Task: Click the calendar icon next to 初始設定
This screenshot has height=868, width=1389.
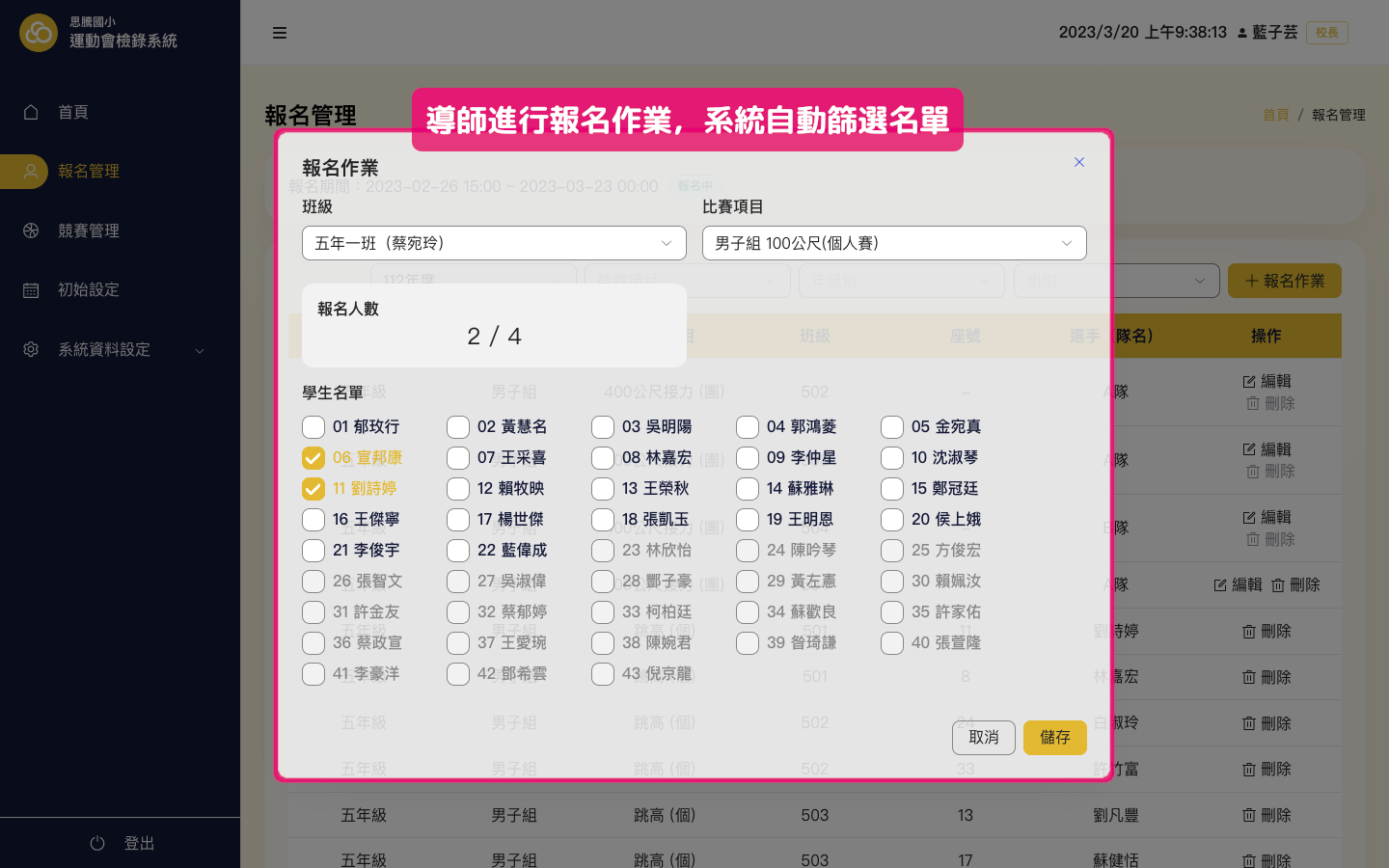Action: click(33, 289)
